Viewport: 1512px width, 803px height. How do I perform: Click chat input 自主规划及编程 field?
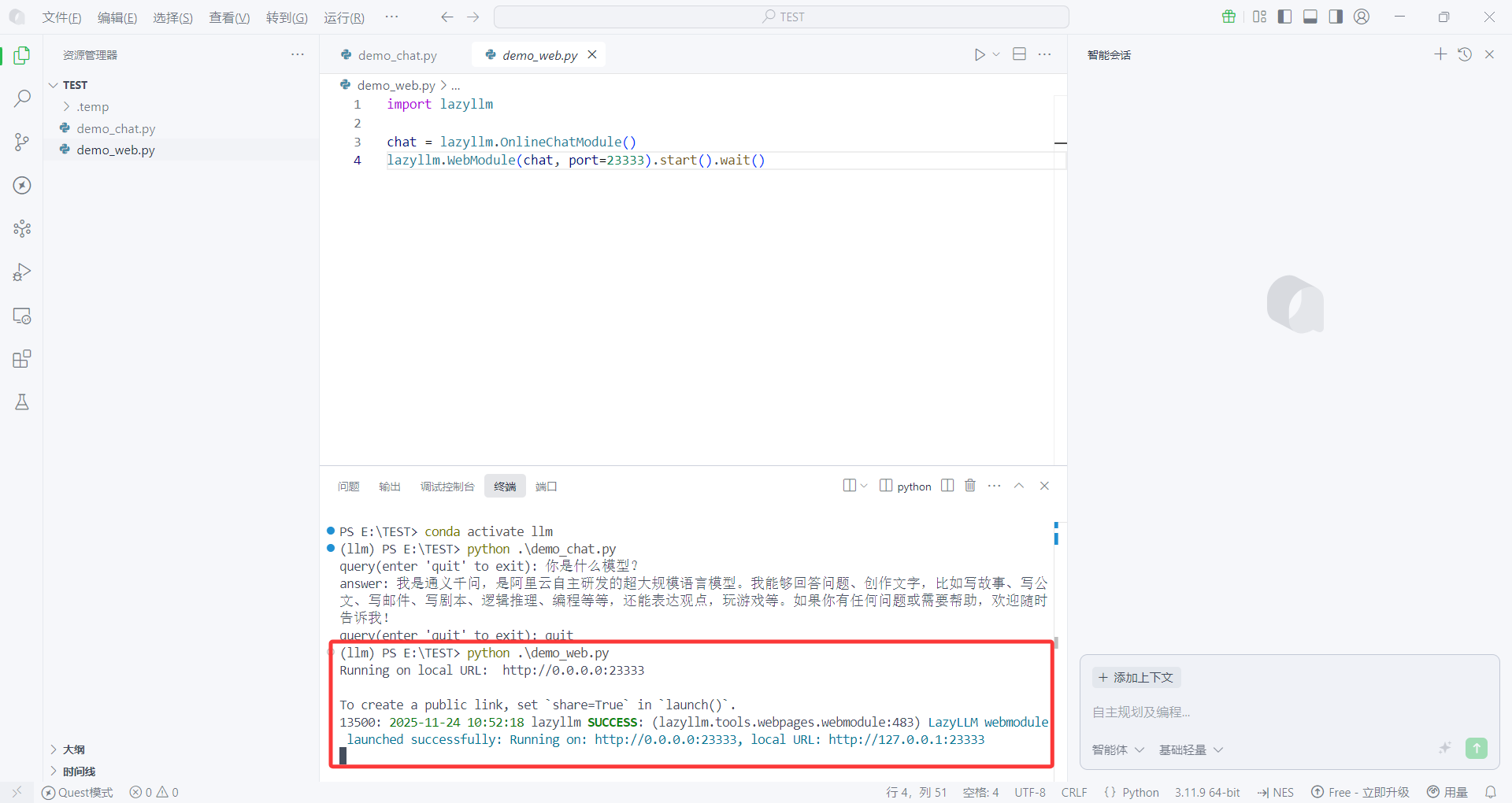[x=1289, y=712]
